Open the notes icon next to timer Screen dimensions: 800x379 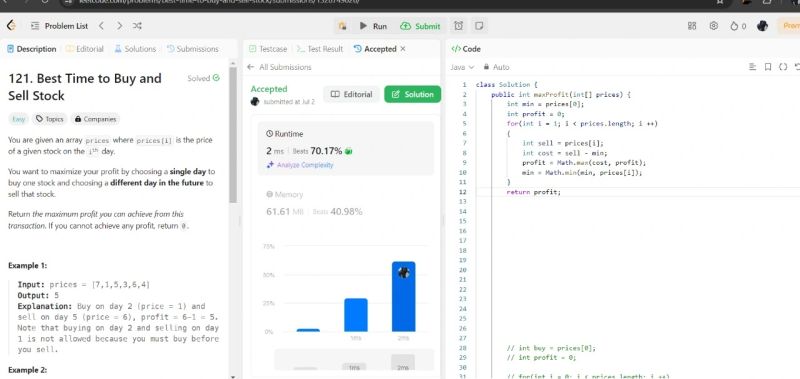pyautogui.click(x=479, y=26)
